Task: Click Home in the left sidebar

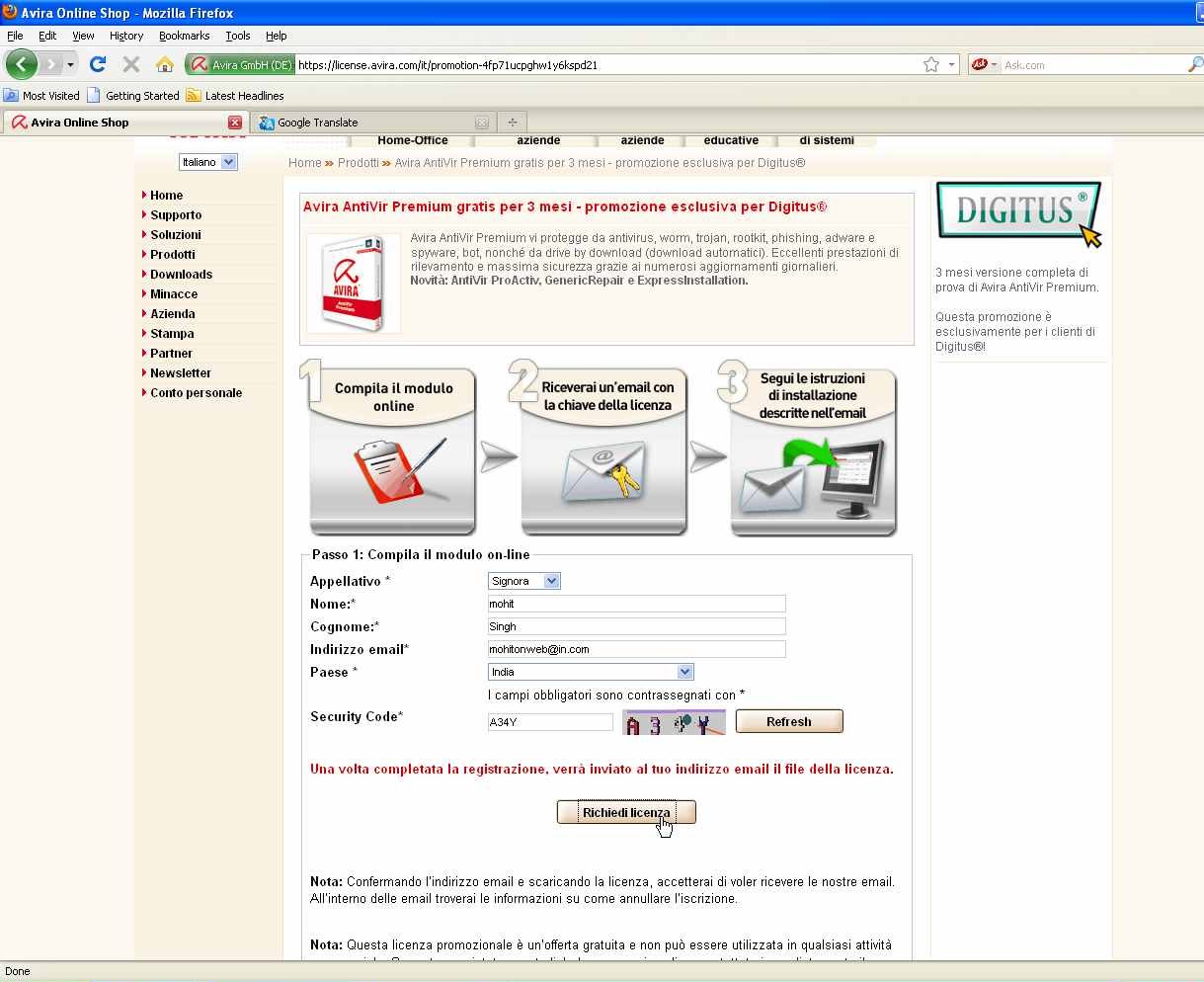Action: coord(166,196)
